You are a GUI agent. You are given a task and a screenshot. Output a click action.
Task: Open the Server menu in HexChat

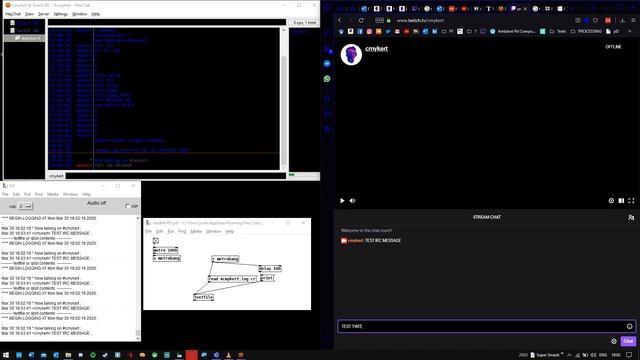pos(43,14)
